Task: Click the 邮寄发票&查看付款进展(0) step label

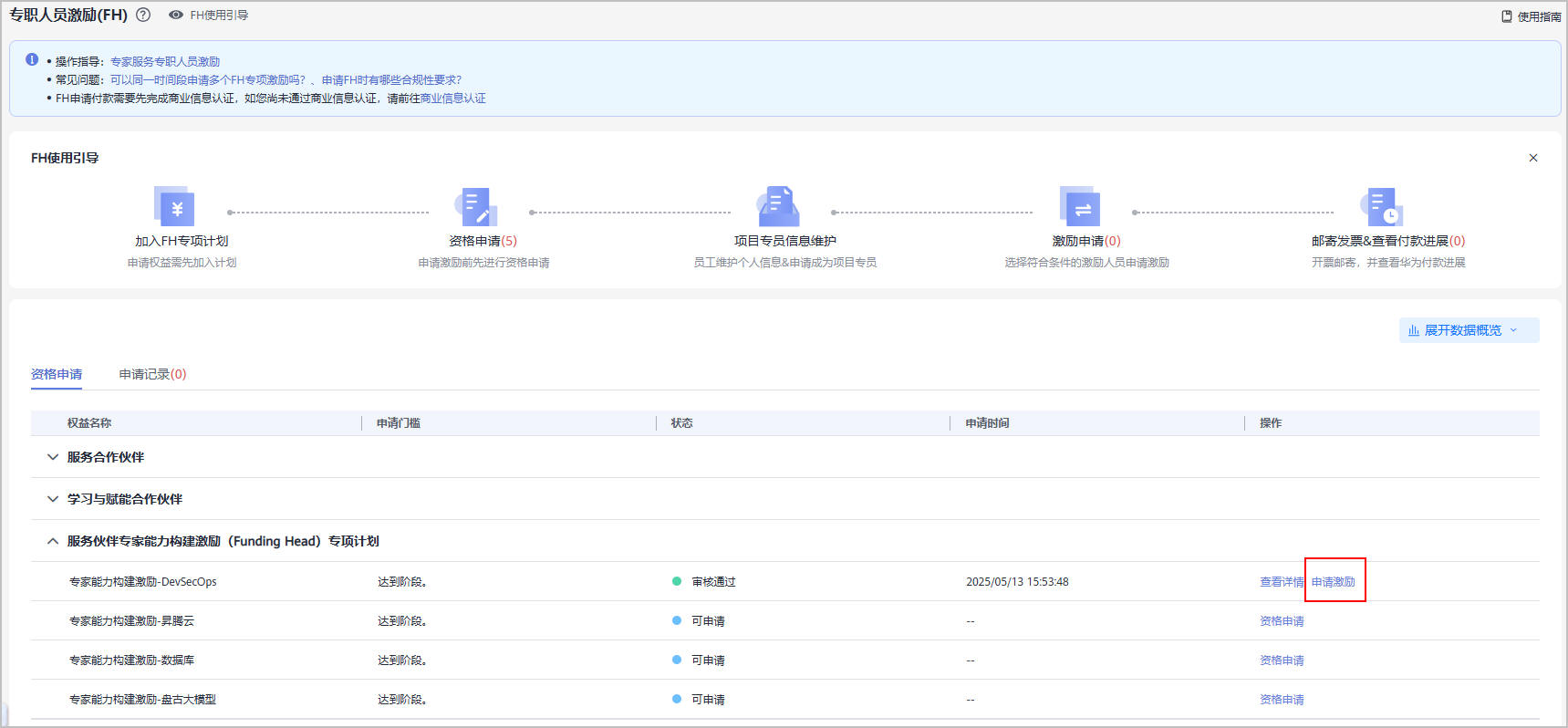Action: coord(1388,241)
